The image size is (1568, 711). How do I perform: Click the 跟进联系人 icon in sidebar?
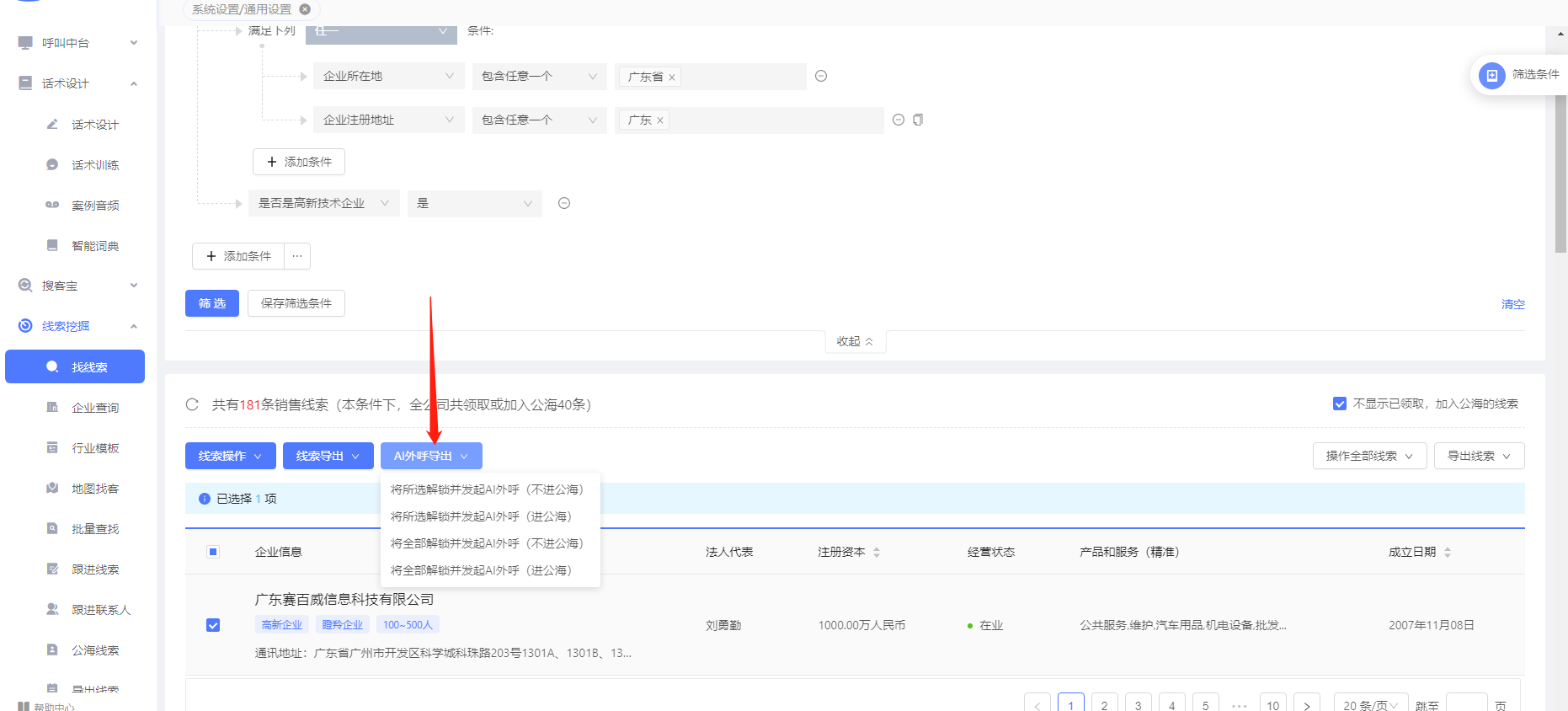[52, 609]
